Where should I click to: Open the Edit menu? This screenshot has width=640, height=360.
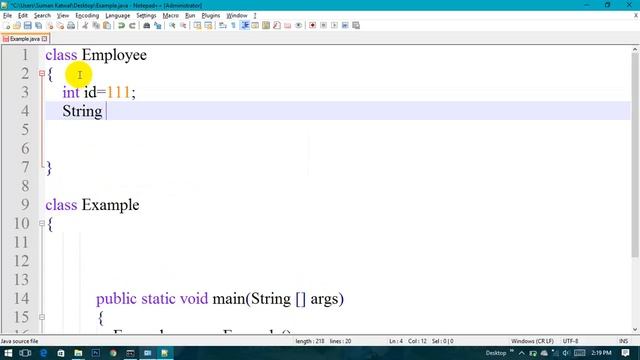(23, 16)
